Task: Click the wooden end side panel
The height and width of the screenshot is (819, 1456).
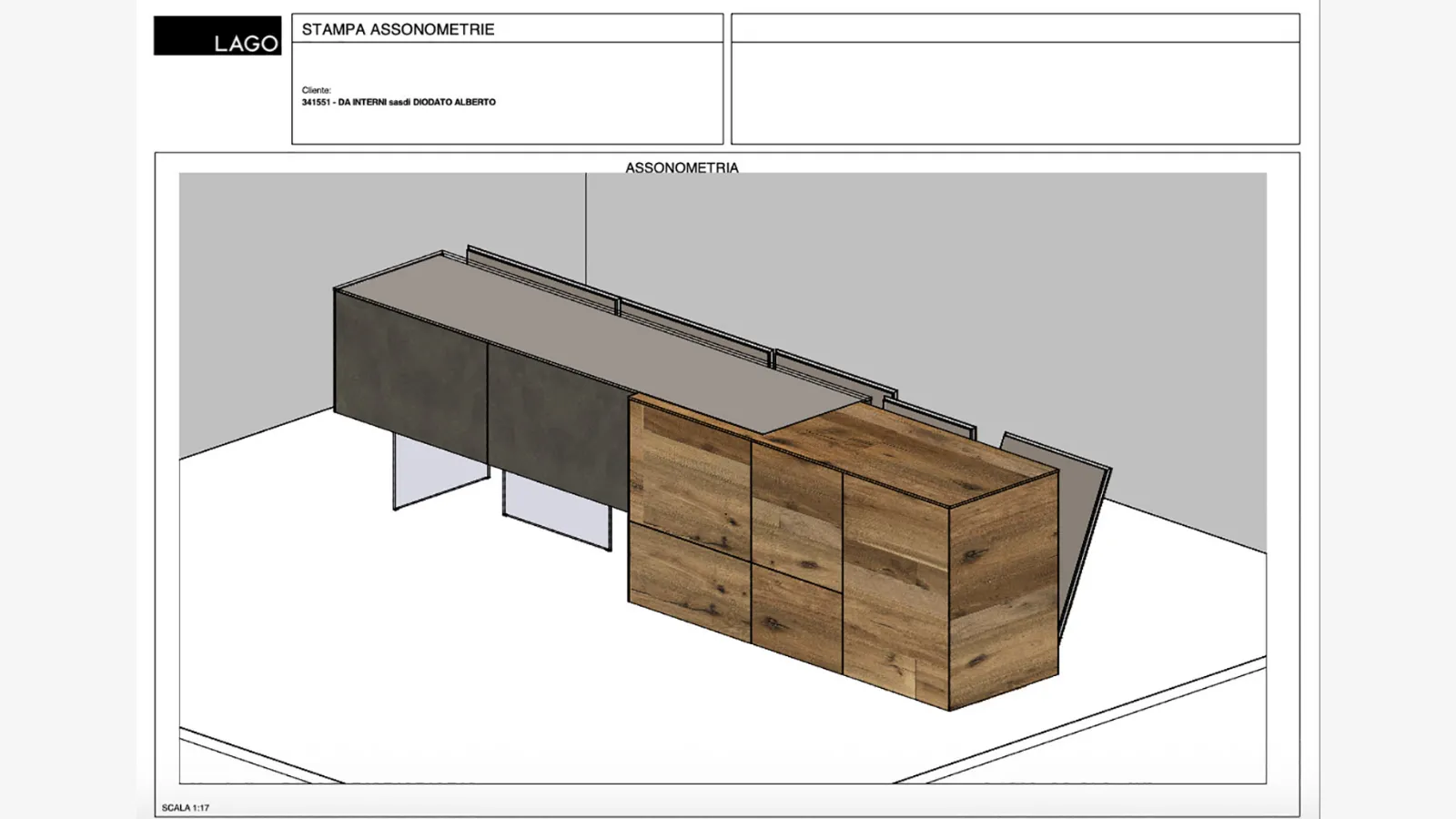Action: tap(1004, 591)
